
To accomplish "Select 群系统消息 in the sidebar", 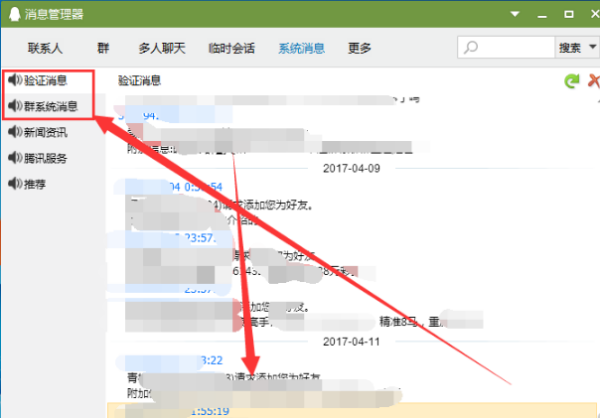I will tap(51, 106).
